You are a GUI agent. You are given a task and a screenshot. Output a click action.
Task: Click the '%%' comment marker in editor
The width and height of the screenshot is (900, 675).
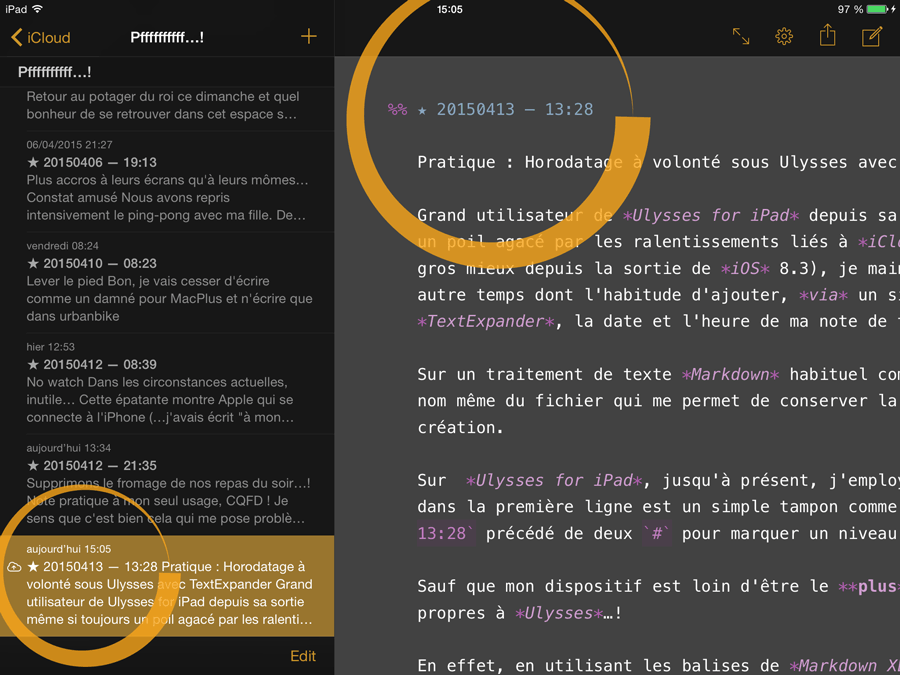tap(397, 109)
